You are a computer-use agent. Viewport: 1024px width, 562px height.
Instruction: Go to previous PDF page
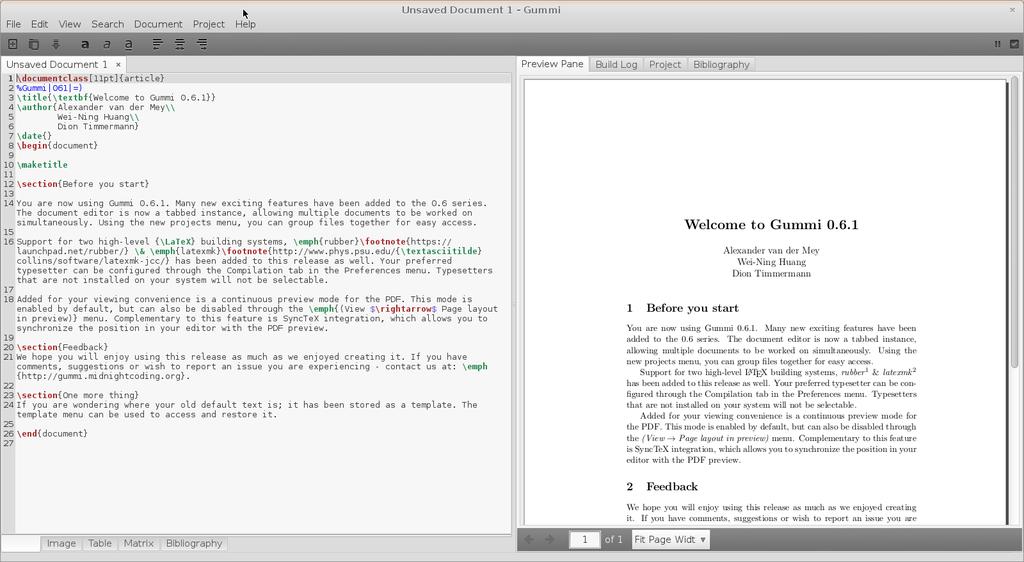529,539
